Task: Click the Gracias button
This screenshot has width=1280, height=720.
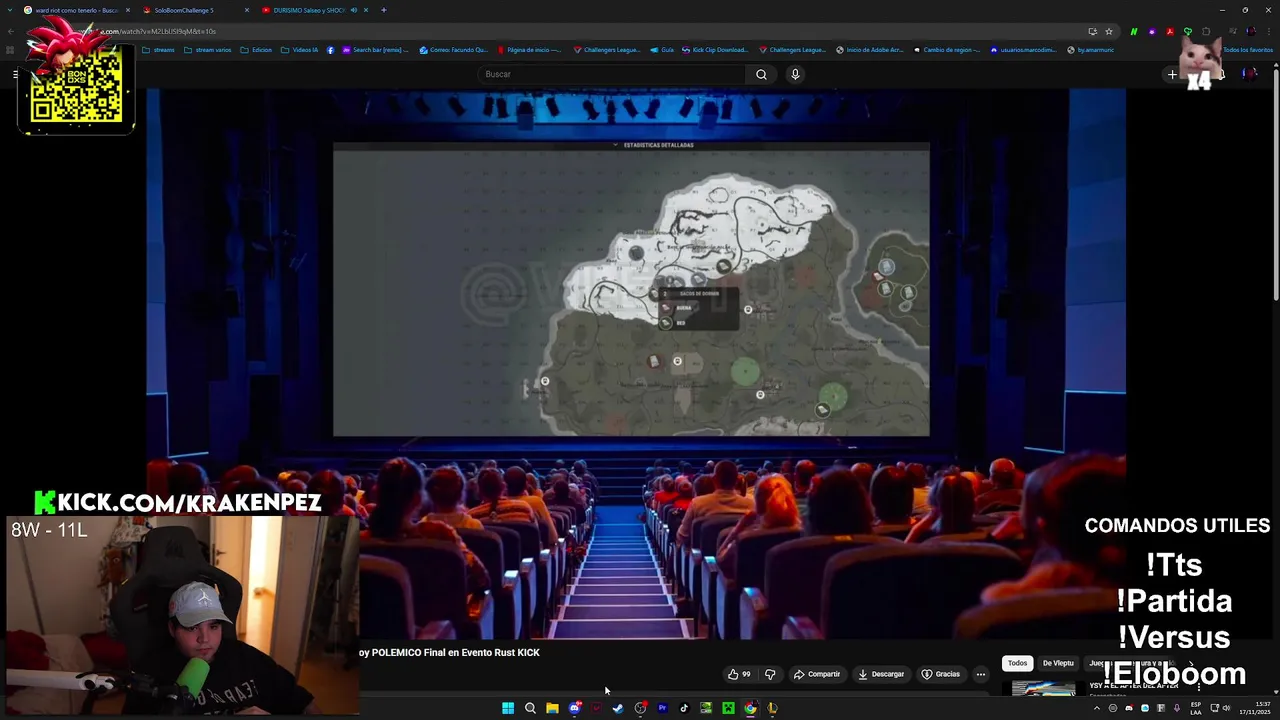Action: point(941,674)
